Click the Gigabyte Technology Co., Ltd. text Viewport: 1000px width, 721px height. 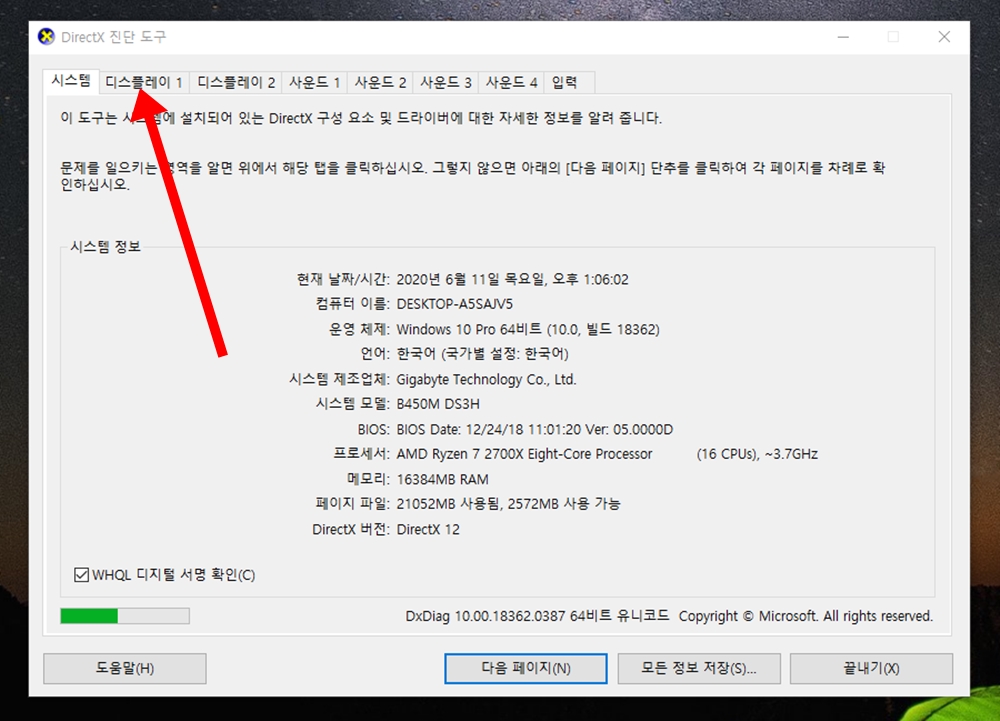486,379
